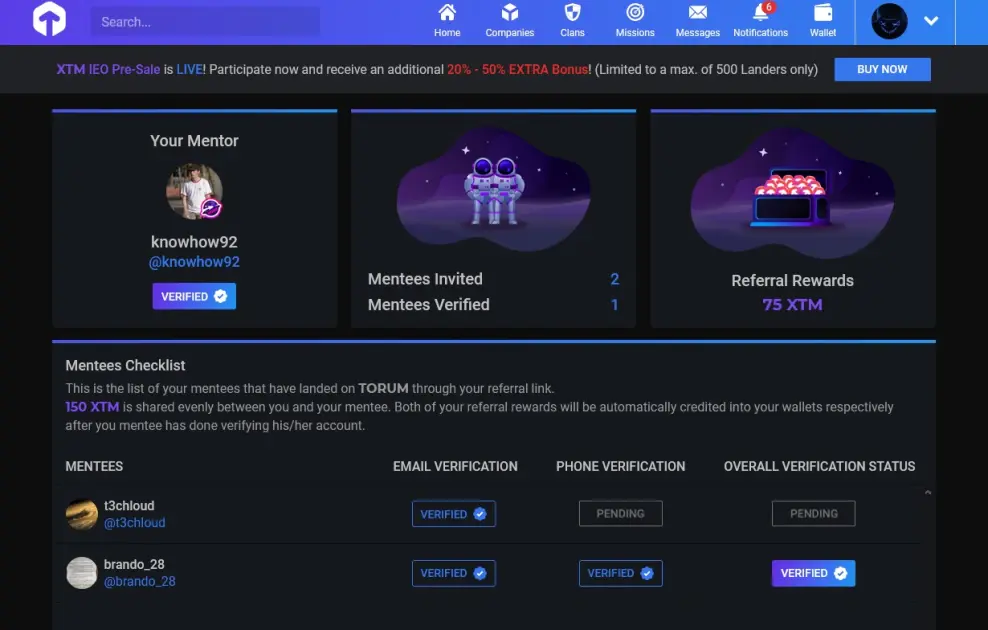
Task: Click the Your Mentor heading
Action: (194, 140)
